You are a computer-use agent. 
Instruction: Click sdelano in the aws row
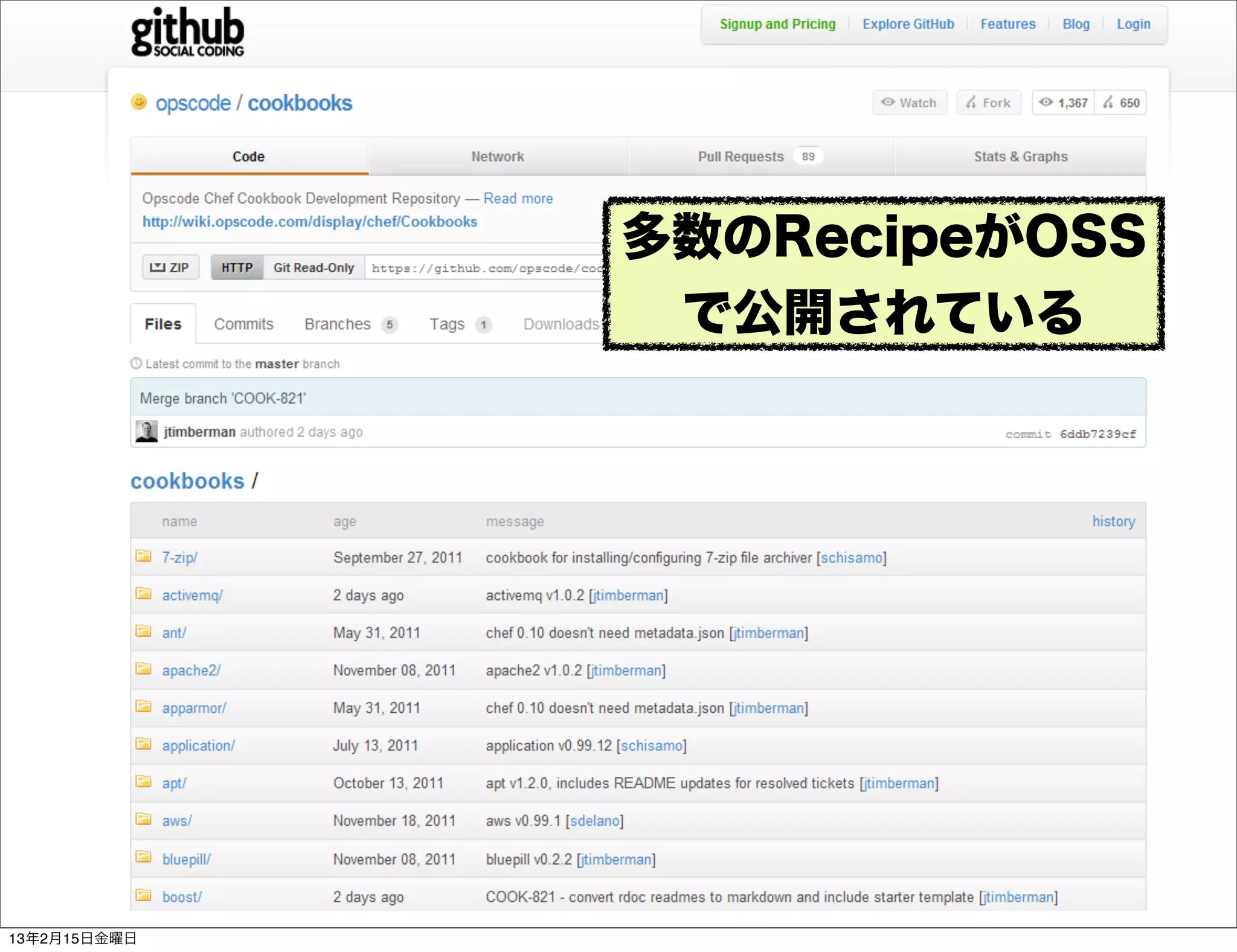[x=595, y=821]
